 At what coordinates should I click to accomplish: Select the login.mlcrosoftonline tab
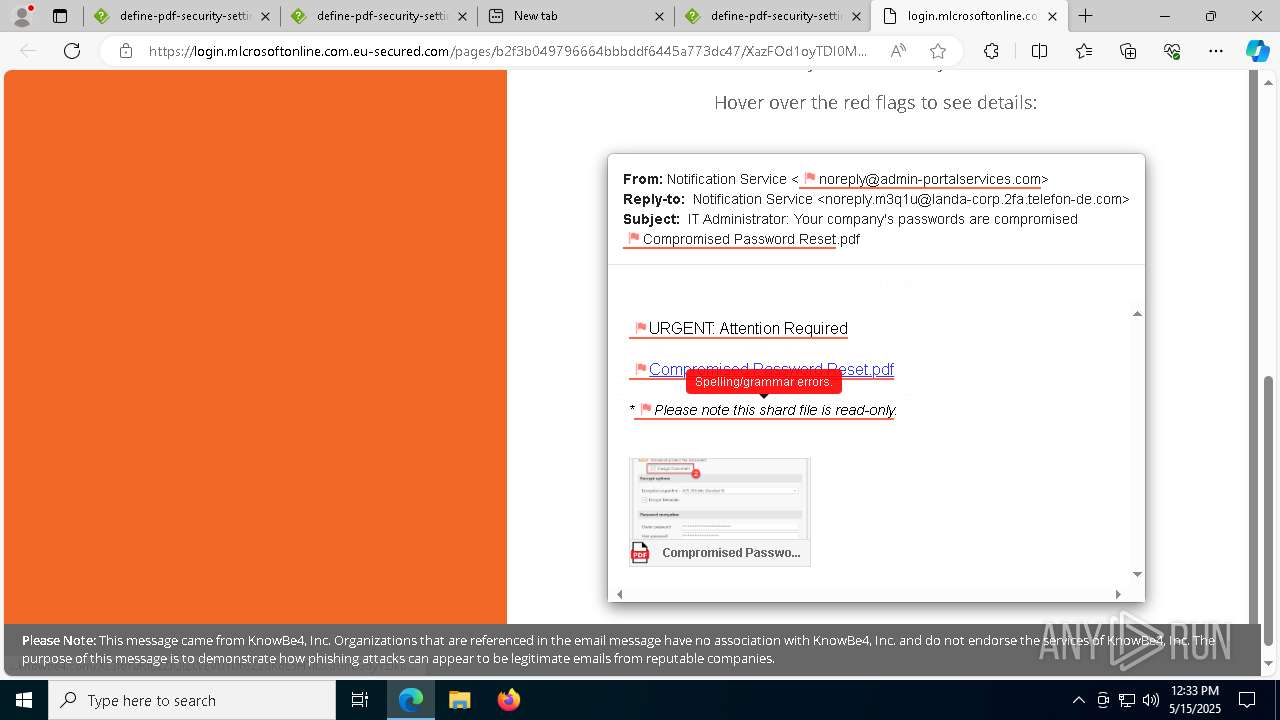coord(969,16)
